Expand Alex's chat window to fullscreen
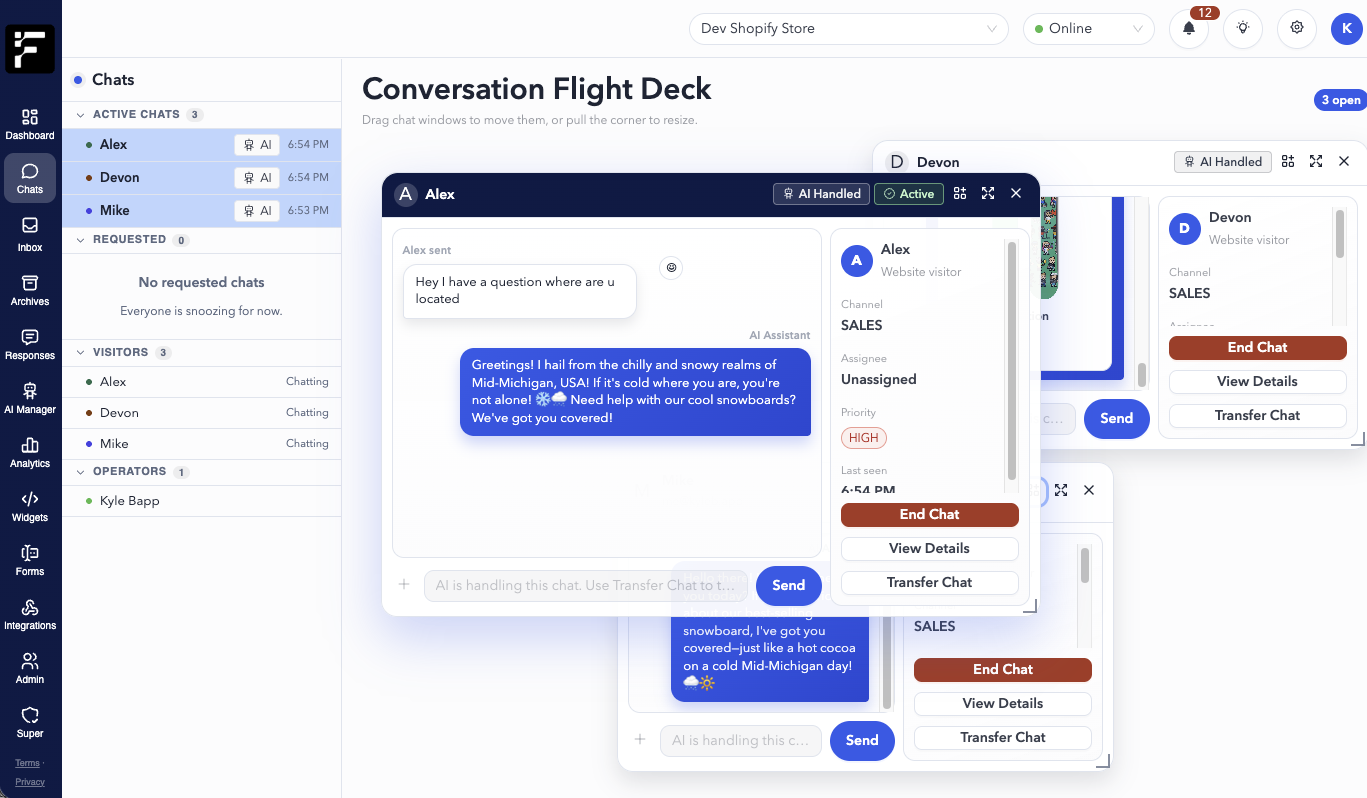 coord(988,193)
